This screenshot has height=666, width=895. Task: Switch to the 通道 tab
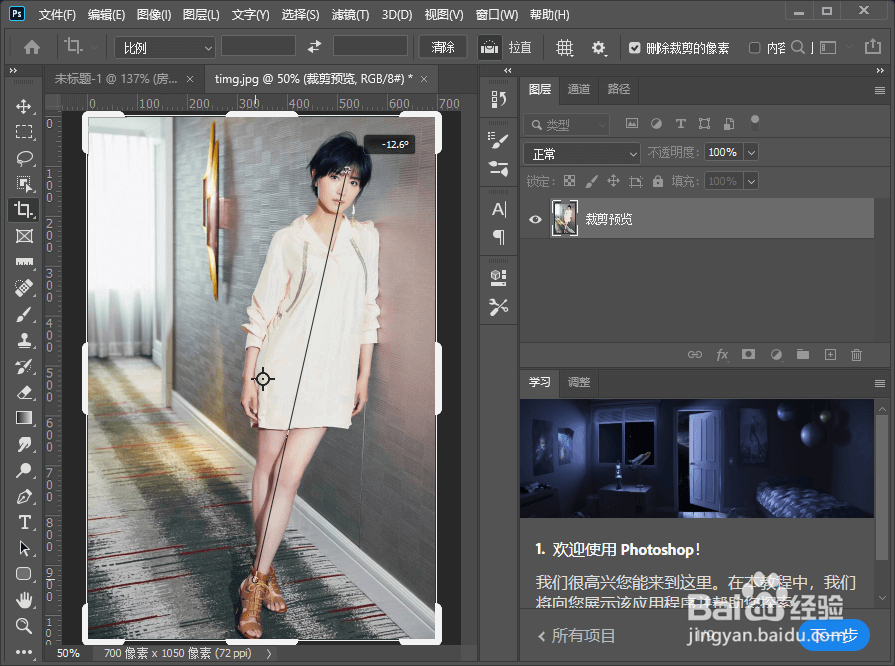tap(579, 89)
